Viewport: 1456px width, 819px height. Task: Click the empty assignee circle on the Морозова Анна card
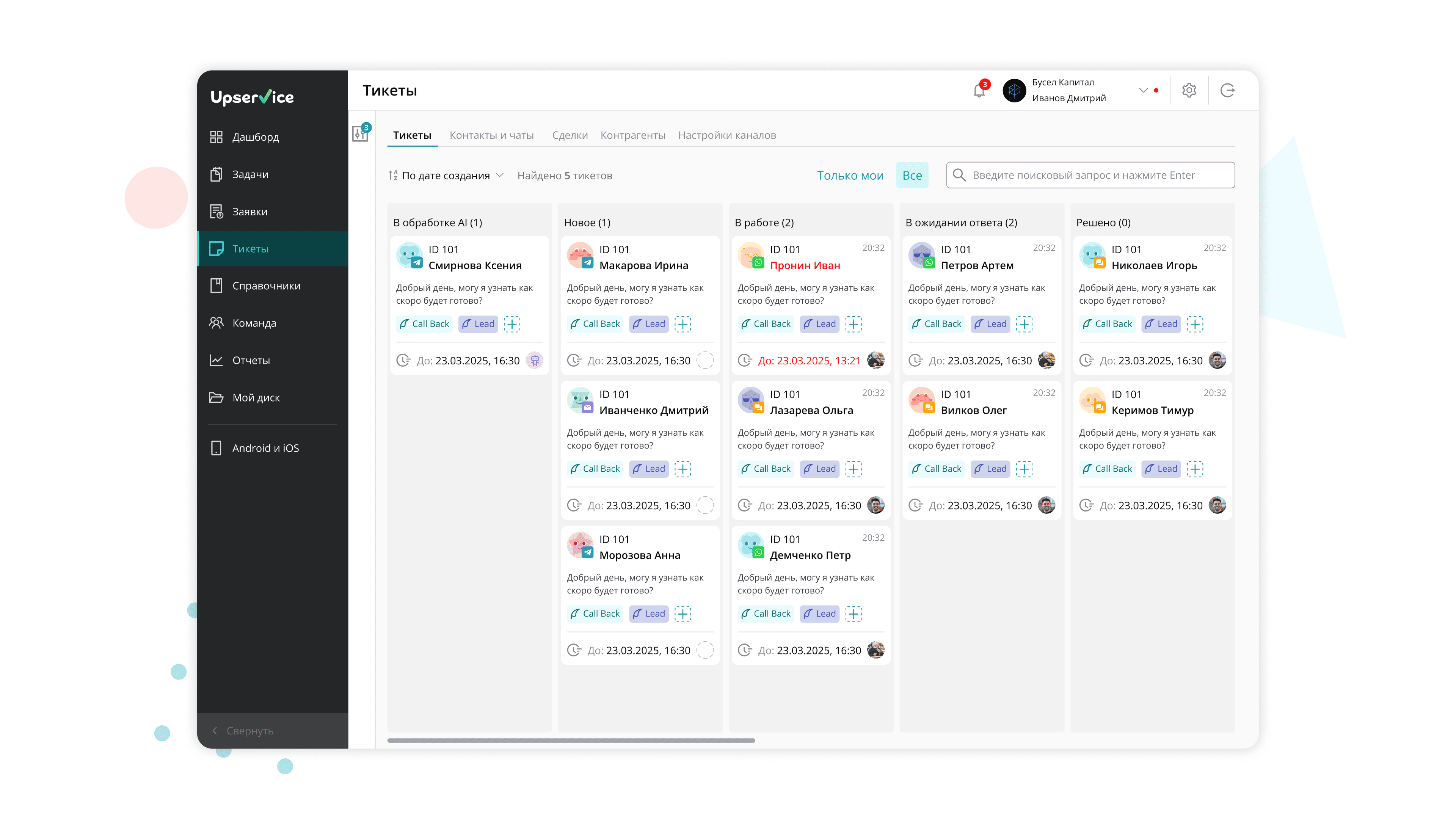pyautogui.click(x=705, y=650)
